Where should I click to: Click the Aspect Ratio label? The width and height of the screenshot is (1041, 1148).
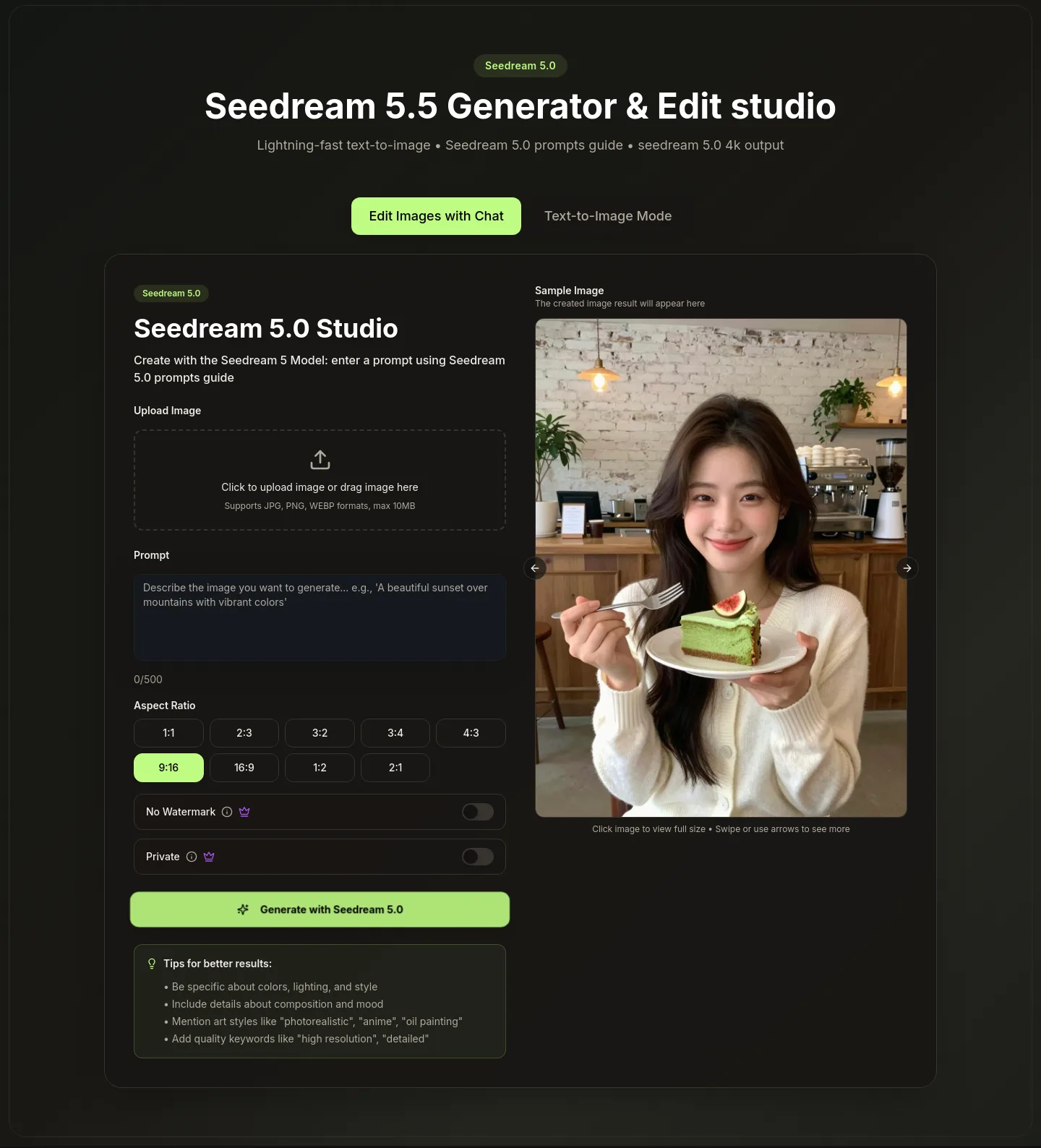click(x=164, y=706)
